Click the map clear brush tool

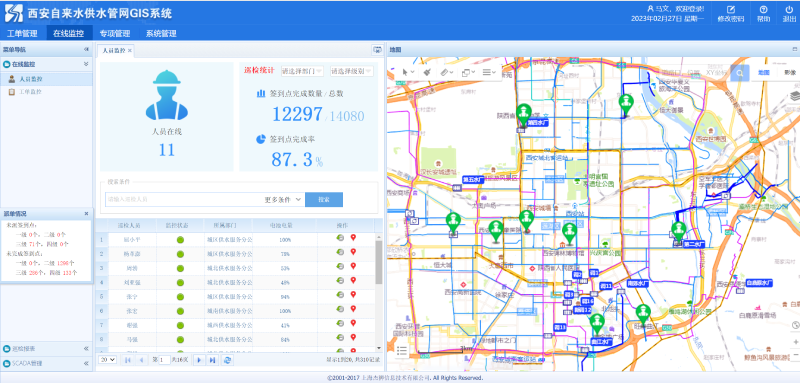click(x=428, y=72)
